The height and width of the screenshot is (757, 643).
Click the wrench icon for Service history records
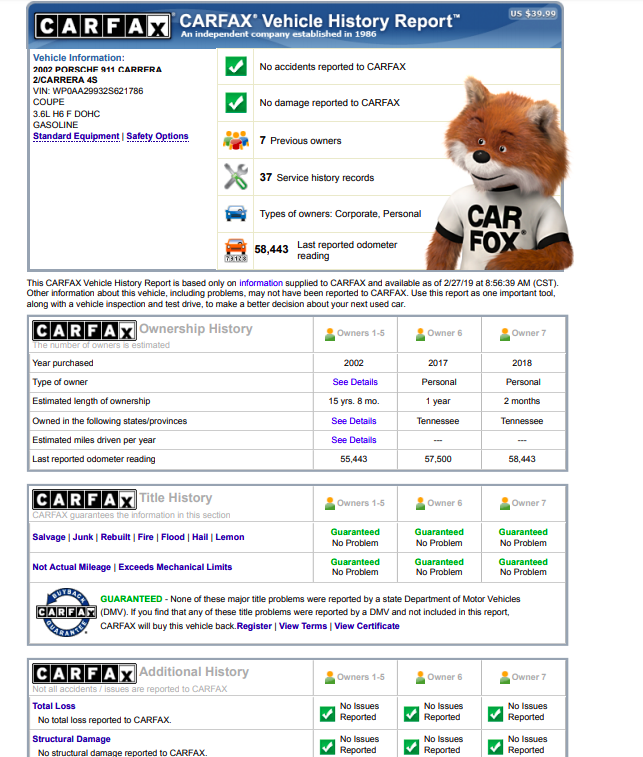coord(236,176)
